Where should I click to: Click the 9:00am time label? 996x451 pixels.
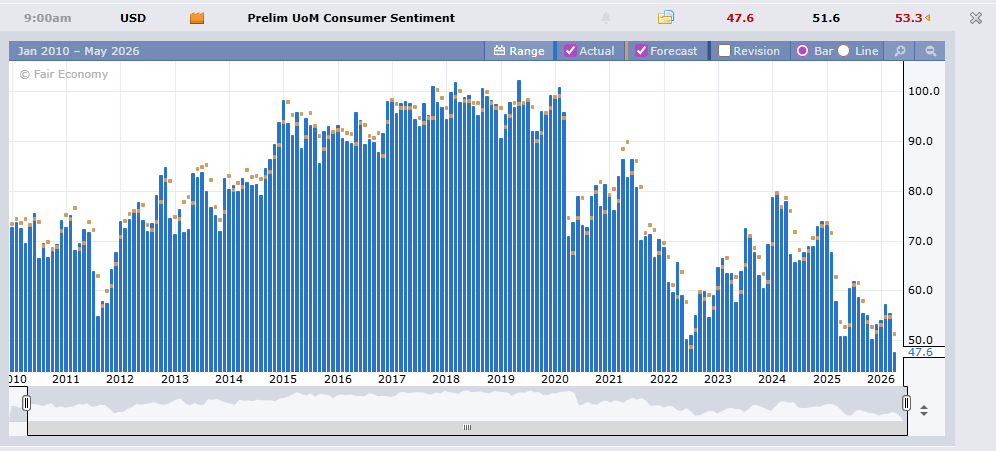point(48,18)
